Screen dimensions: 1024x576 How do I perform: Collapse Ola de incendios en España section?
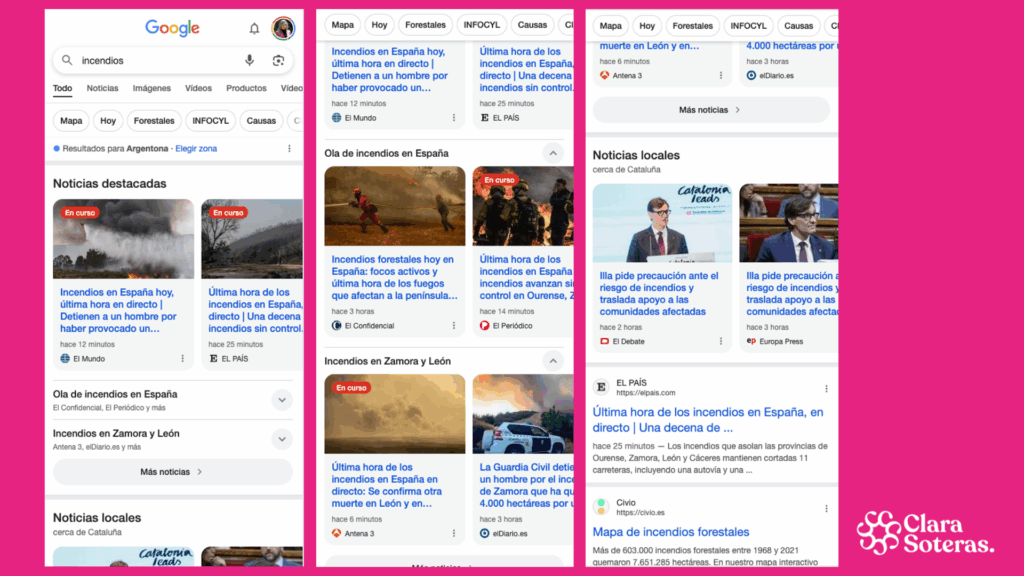pyautogui.click(x=553, y=153)
